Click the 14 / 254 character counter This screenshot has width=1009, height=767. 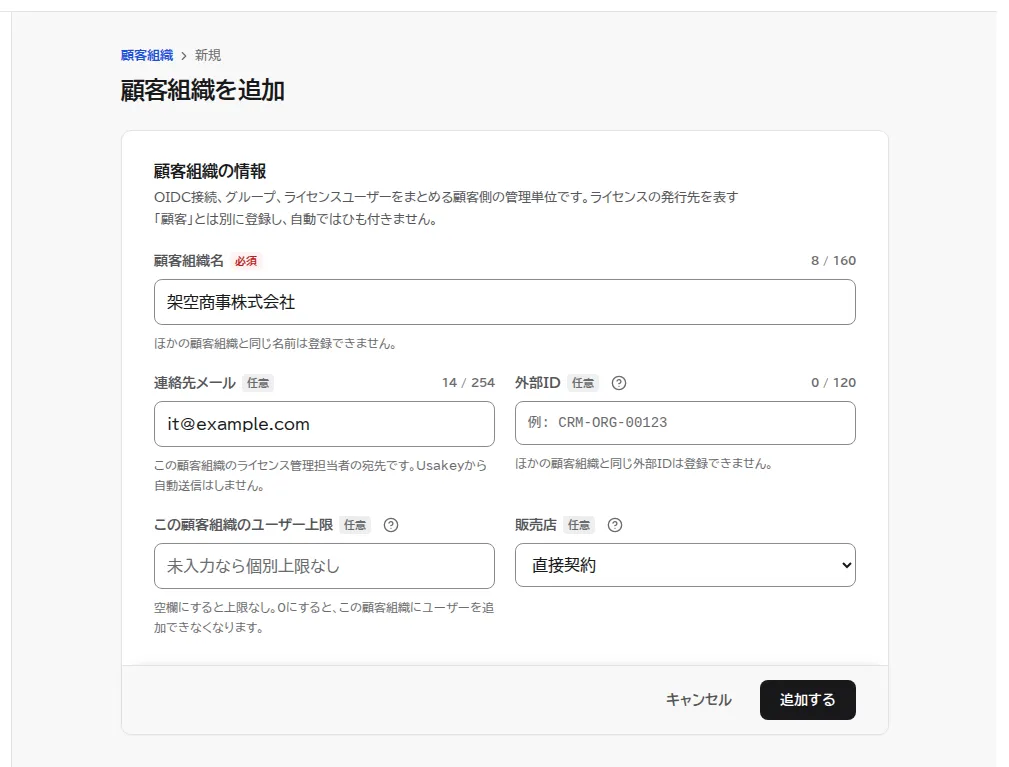pyautogui.click(x=468, y=383)
